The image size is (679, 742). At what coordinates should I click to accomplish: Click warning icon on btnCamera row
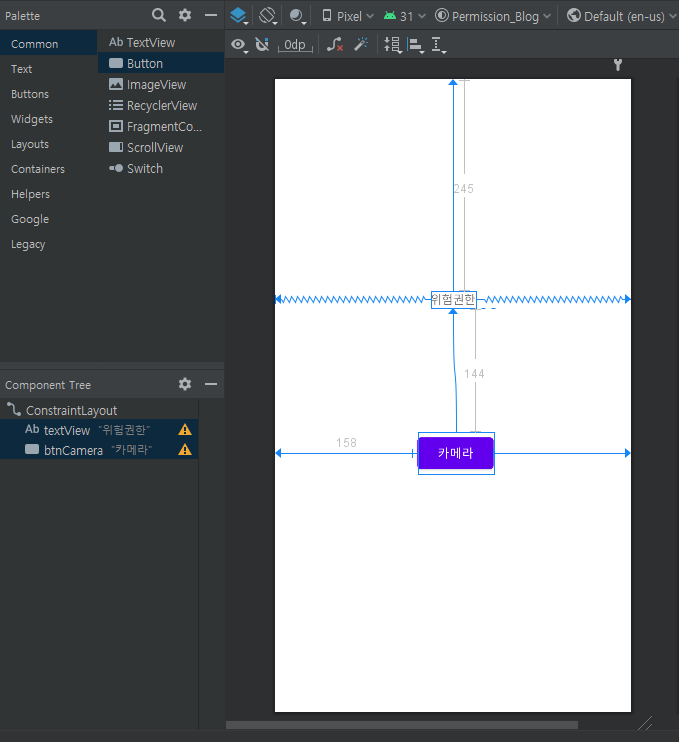tap(185, 450)
